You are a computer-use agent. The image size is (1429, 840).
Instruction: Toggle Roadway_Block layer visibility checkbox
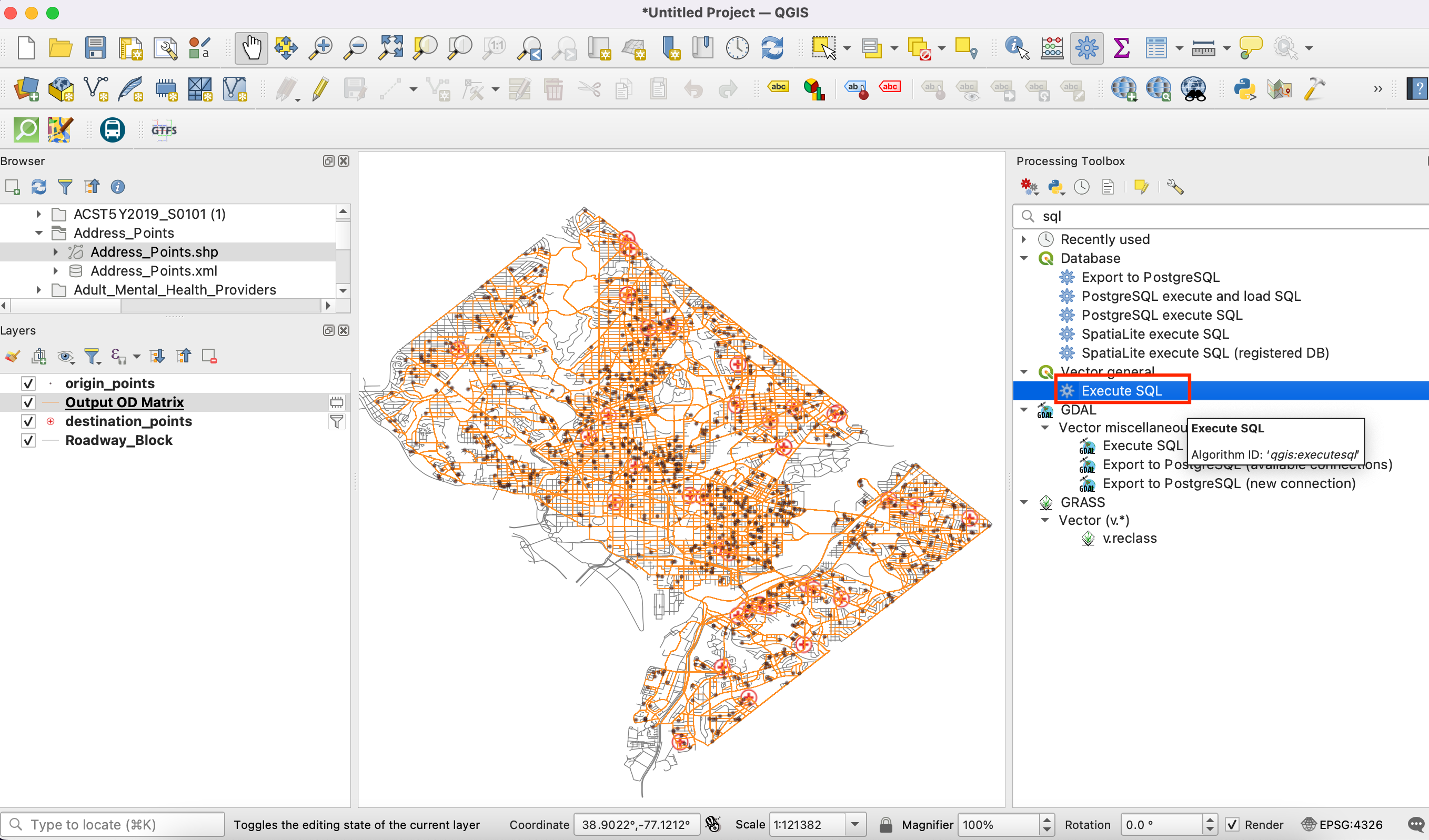(28, 440)
